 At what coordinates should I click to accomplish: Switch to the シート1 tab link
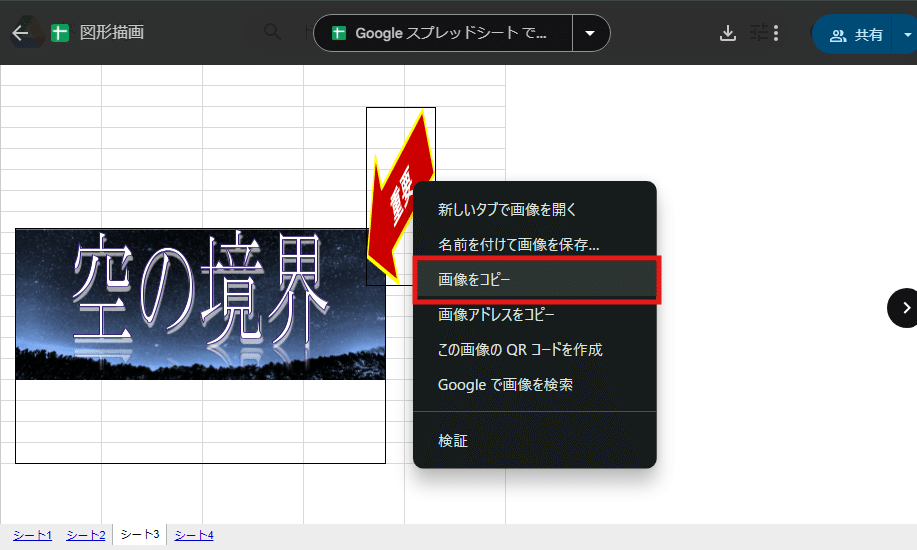point(33,535)
